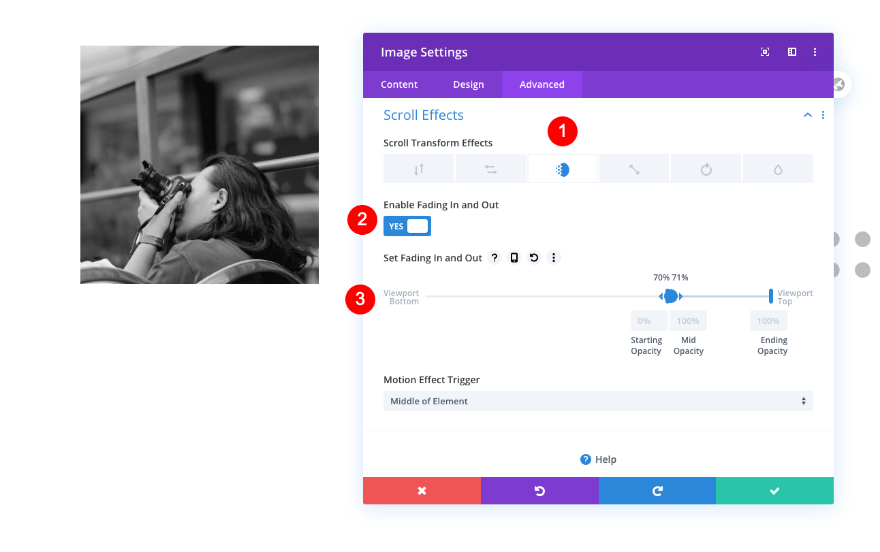Switch to the Content tab
The image size is (880, 552).
[x=399, y=84]
